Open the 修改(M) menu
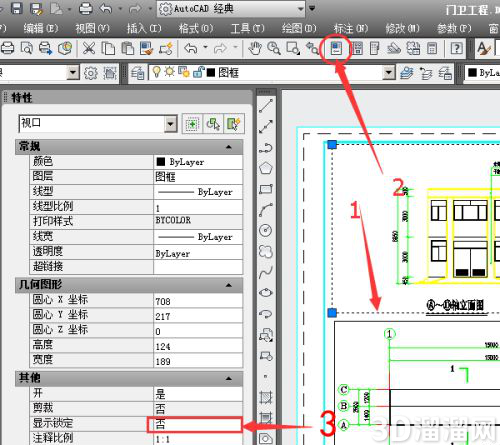500x445 pixels. coord(402,29)
